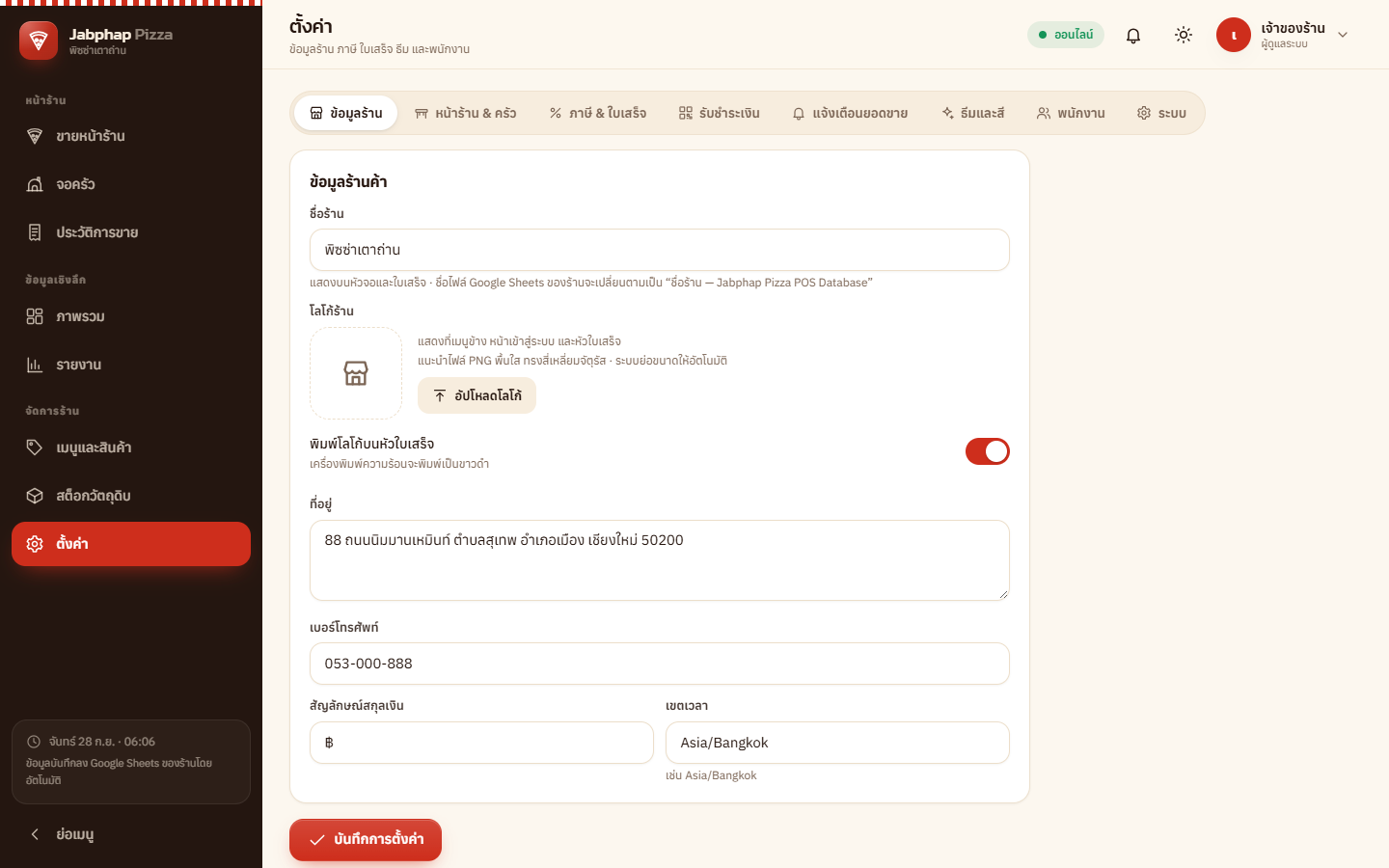
Task: Click the เบอร์โทรศัพท์ phone field
Action: click(660, 664)
